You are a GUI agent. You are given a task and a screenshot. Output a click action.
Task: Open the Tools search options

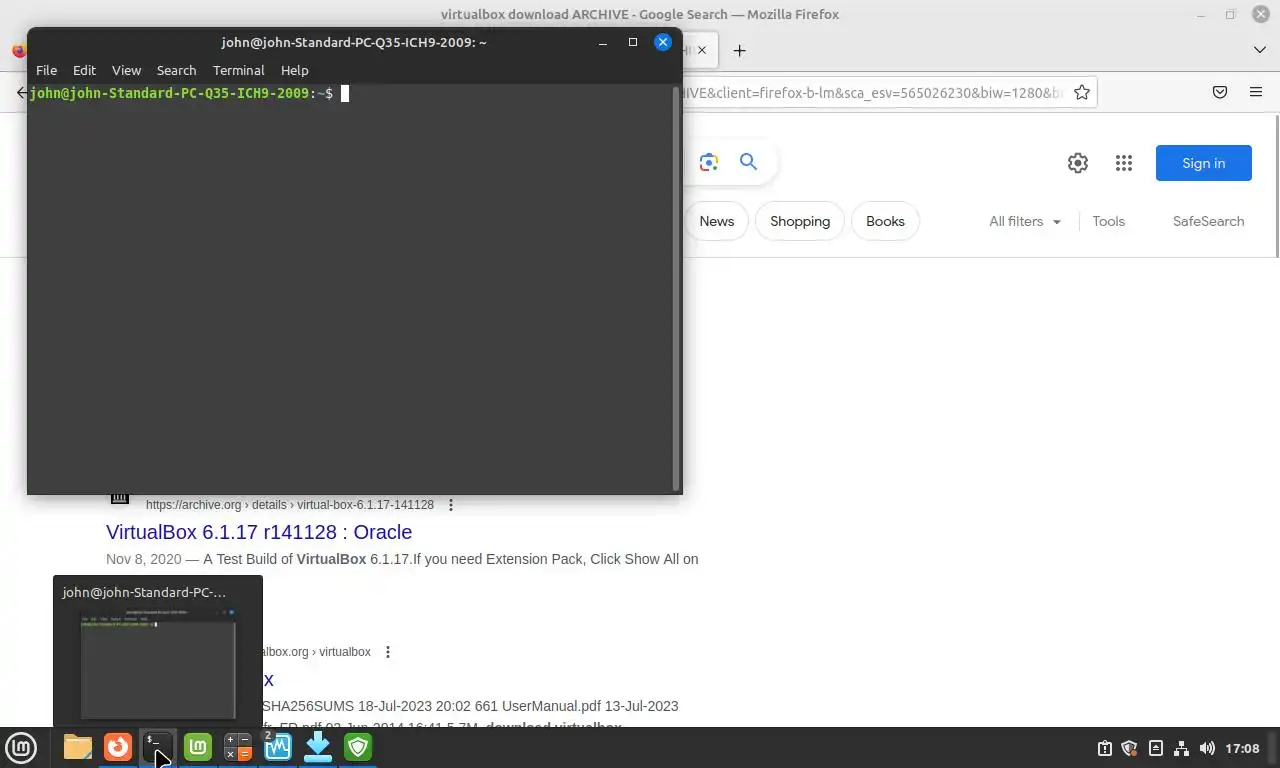click(x=1108, y=221)
